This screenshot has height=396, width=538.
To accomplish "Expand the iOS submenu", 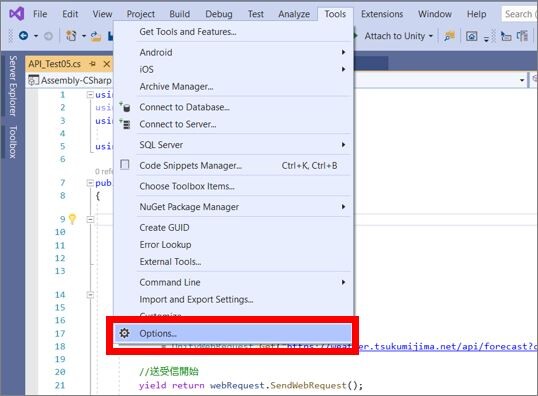I will 343,69.
